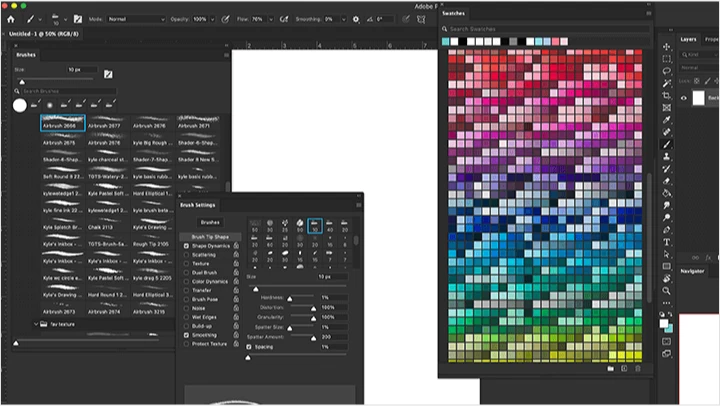Viewport: 720px width, 406px height.
Task: Enable Dual Brush checkbox
Action: click(x=186, y=272)
